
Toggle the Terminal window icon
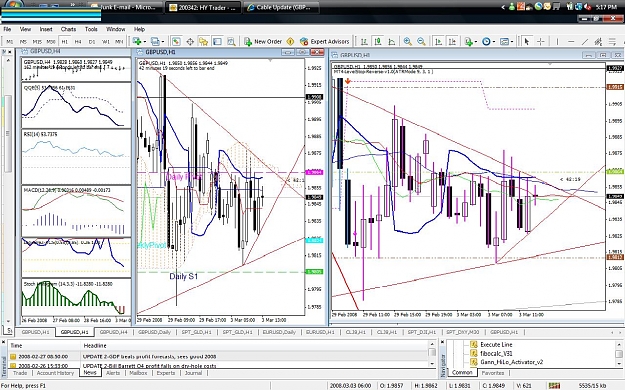coord(217,41)
